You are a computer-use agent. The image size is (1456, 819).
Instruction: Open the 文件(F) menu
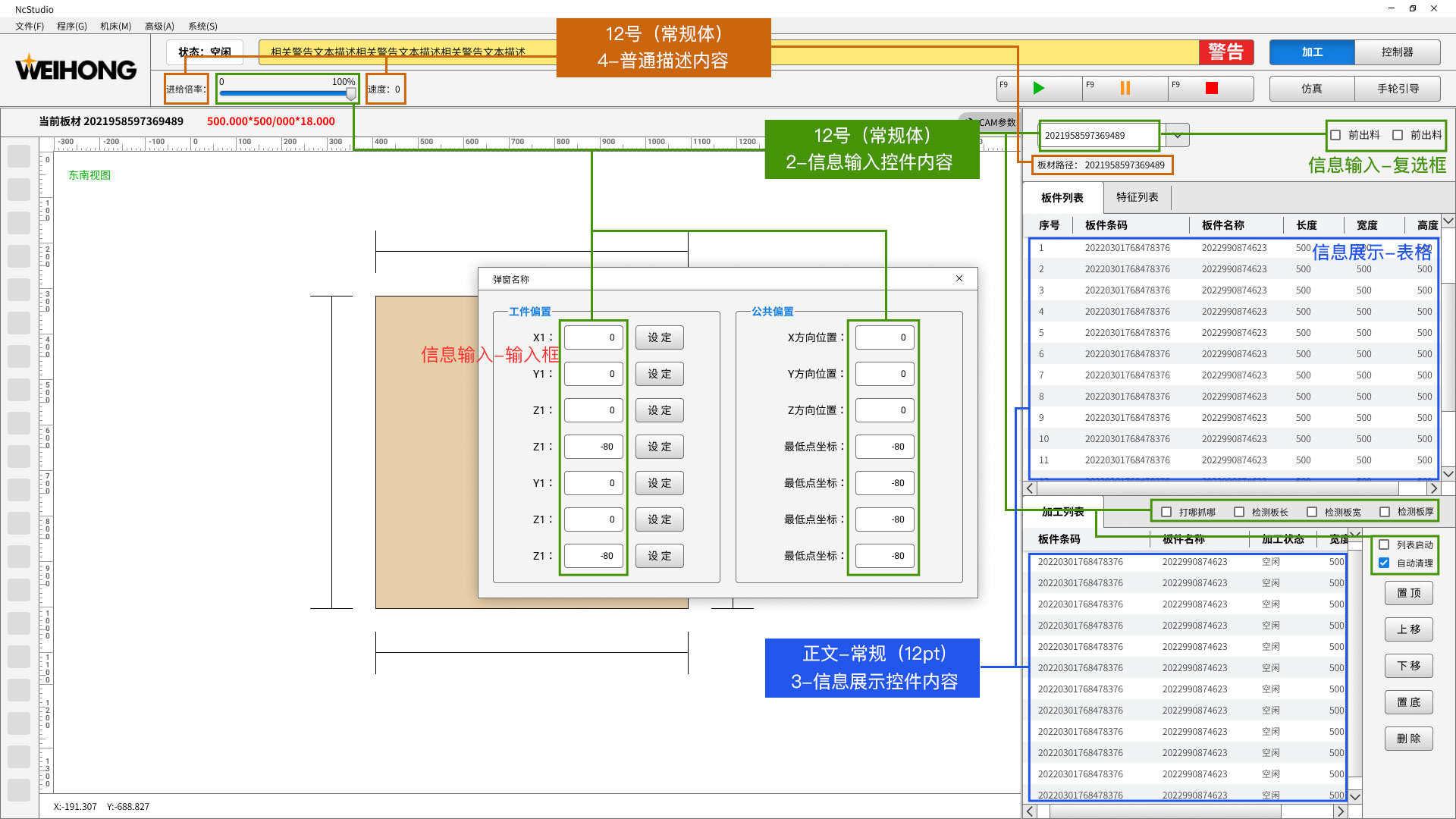click(x=30, y=26)
